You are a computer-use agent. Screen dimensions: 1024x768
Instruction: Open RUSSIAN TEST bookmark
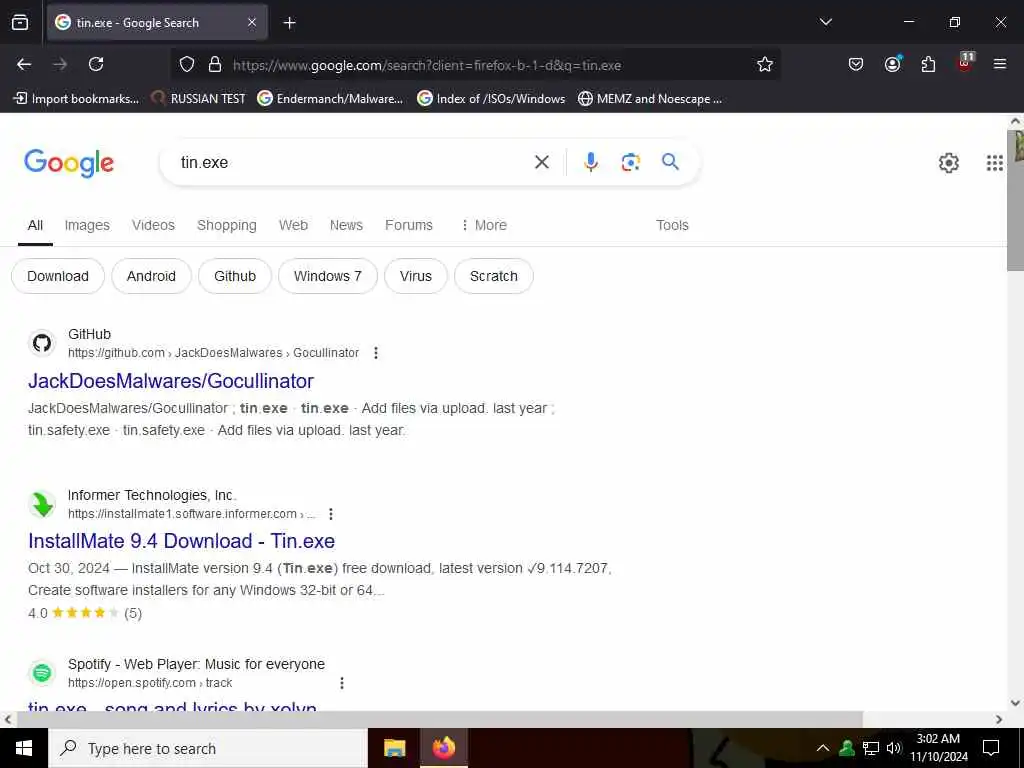pyautogui.click(x=199, y=99)
